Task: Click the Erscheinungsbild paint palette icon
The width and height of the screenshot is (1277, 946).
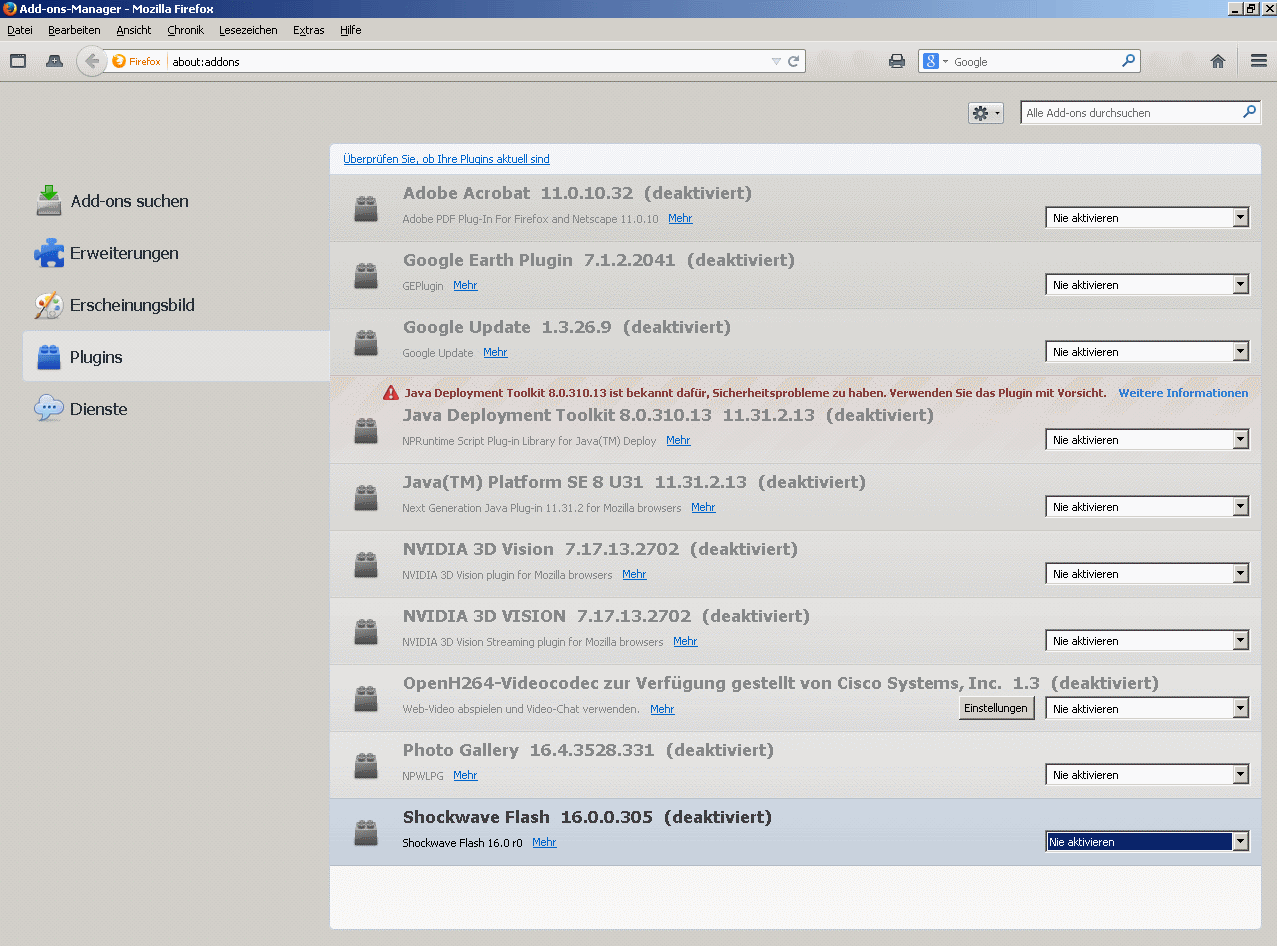Action: click(49, 305)
